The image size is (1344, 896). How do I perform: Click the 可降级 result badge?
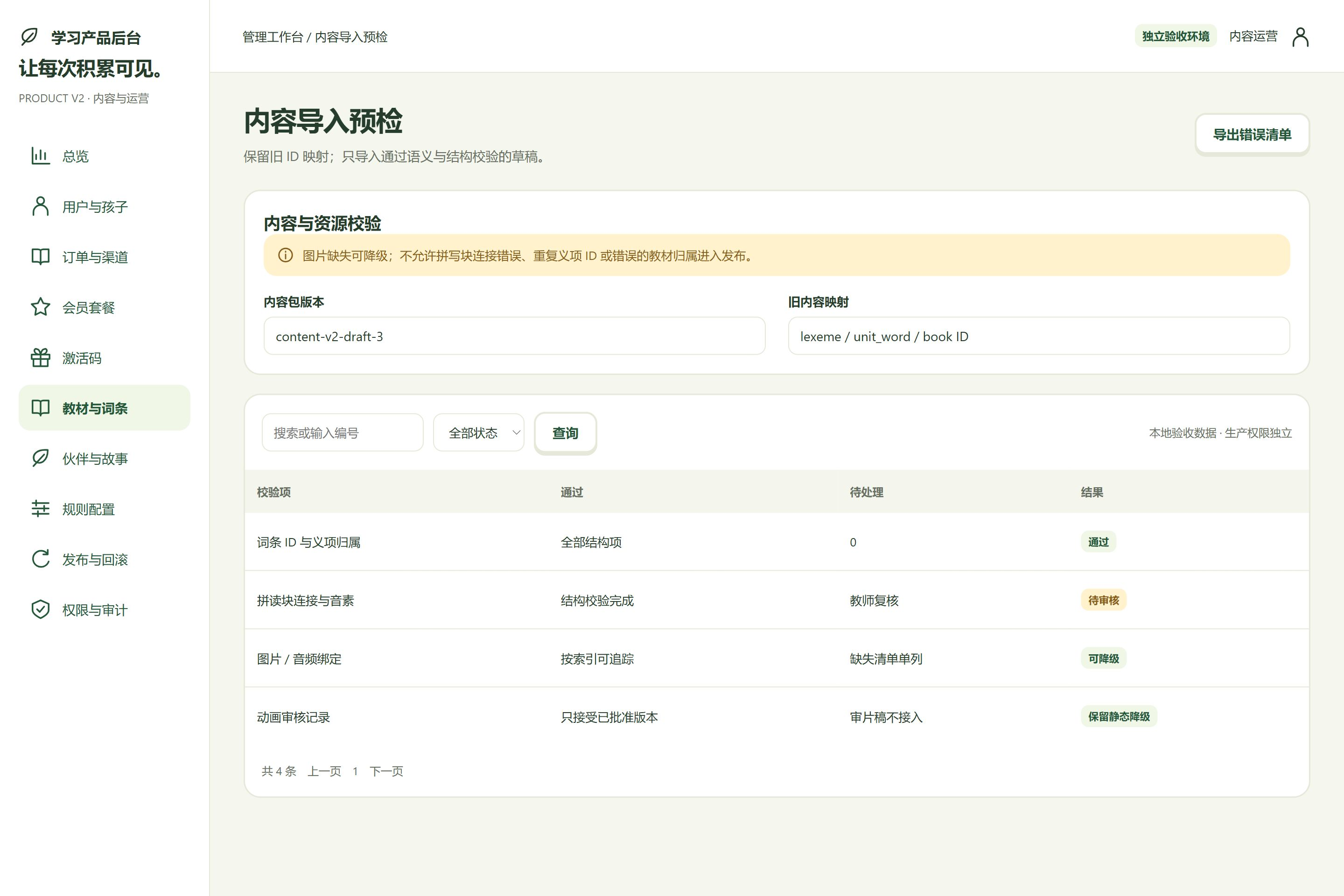(x=1103, y=658)
